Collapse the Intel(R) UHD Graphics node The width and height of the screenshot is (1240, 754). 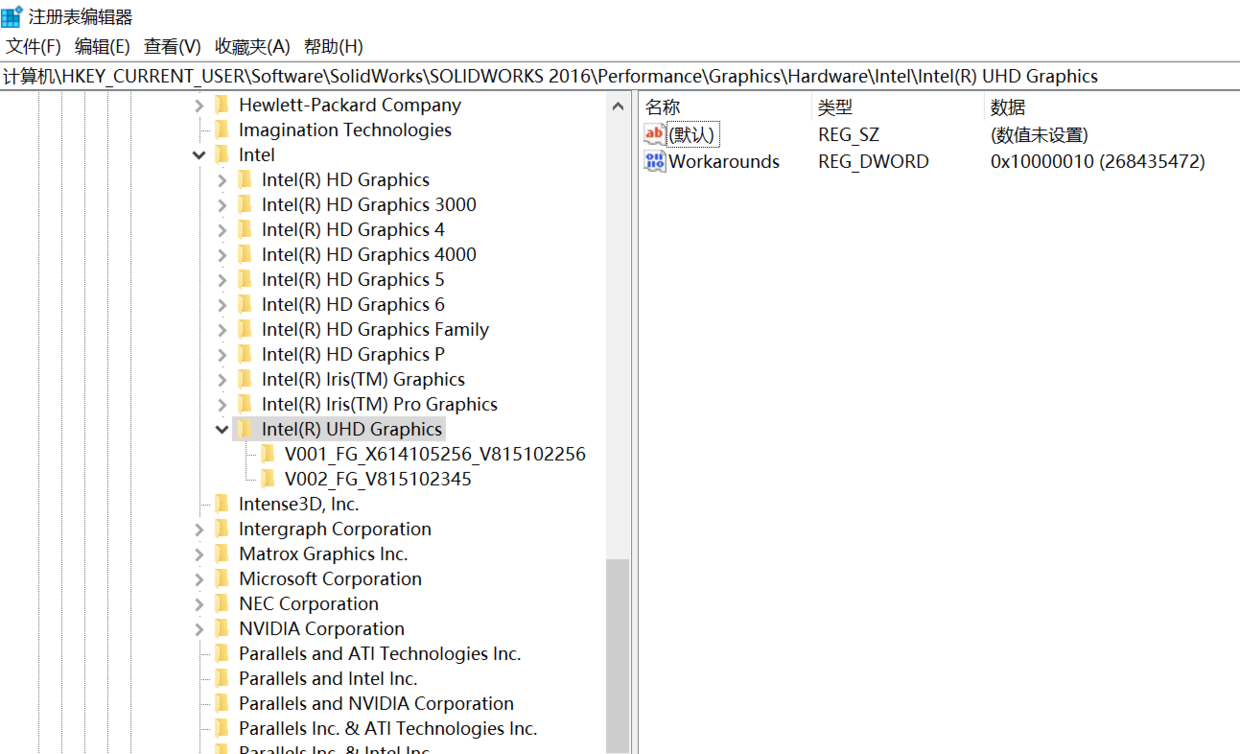(x=222, y=429)
